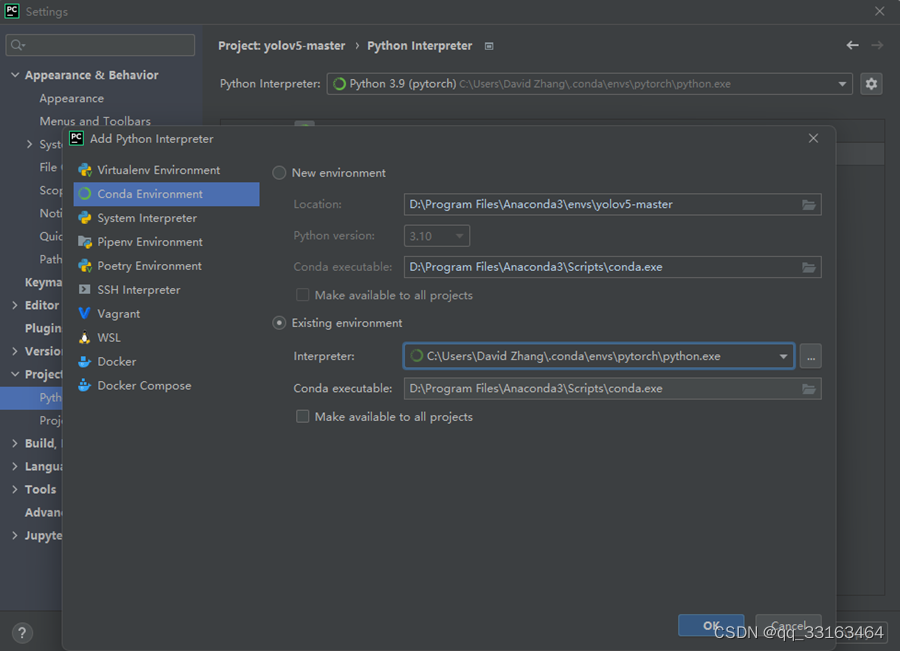Open Advanced Settings page
This screenshot has height=651, width=900.
pyautogui.click(x=43, y=512)
